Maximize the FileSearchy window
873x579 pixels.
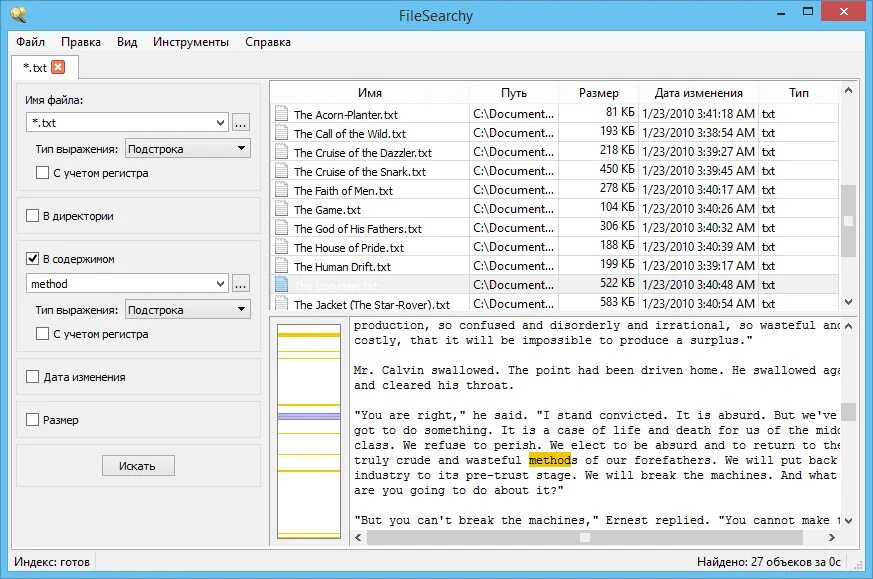pos(808,12)
